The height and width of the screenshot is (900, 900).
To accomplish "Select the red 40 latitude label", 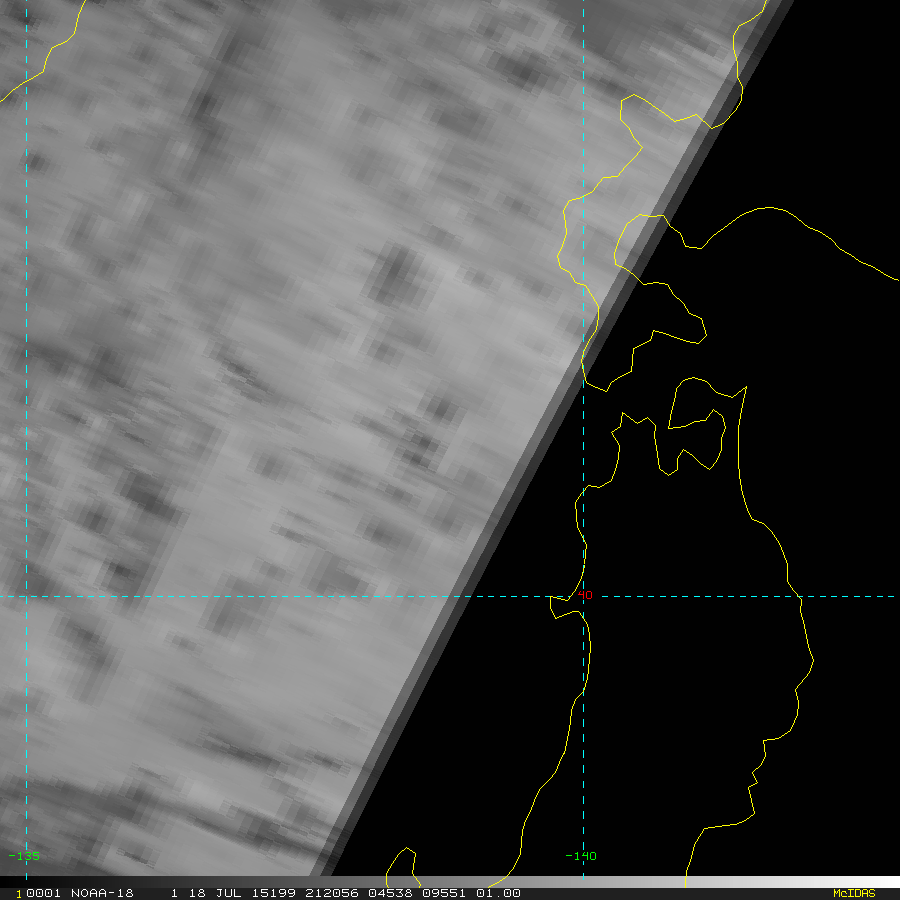I will pyautogui.click(x=585, y=596).
